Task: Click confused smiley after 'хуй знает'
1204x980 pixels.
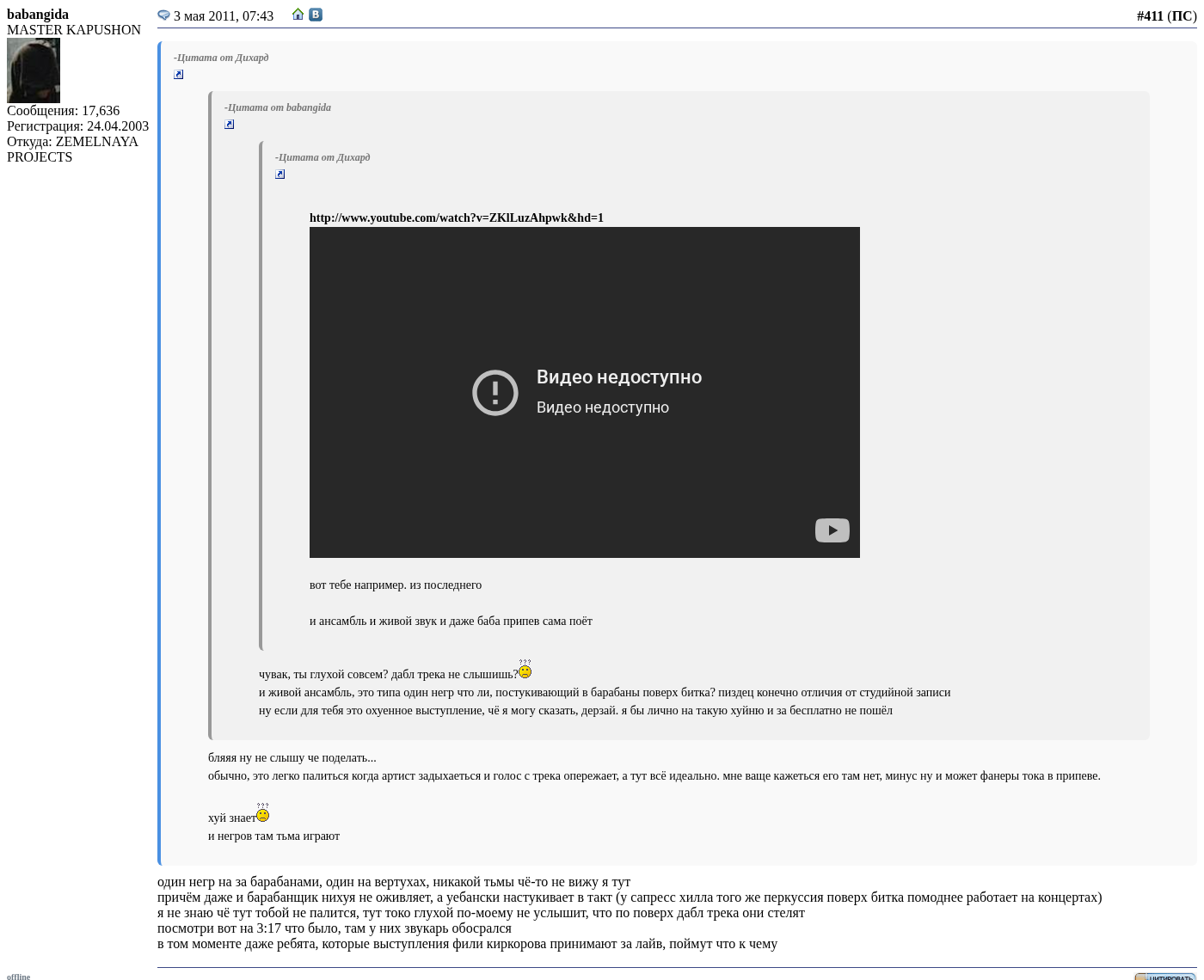Action: click(262, 813)
